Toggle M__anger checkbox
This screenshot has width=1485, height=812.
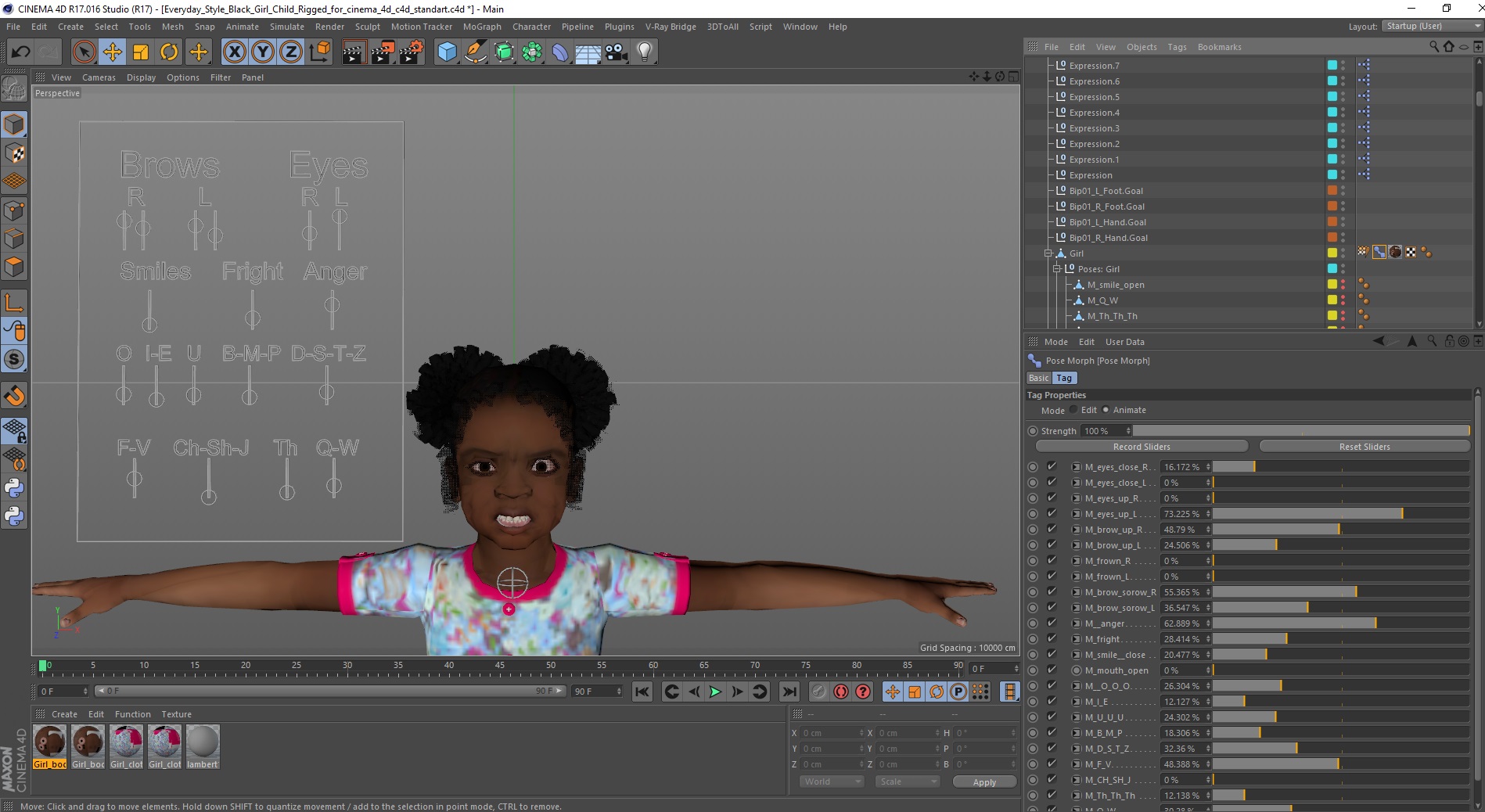coord(1052,623)
